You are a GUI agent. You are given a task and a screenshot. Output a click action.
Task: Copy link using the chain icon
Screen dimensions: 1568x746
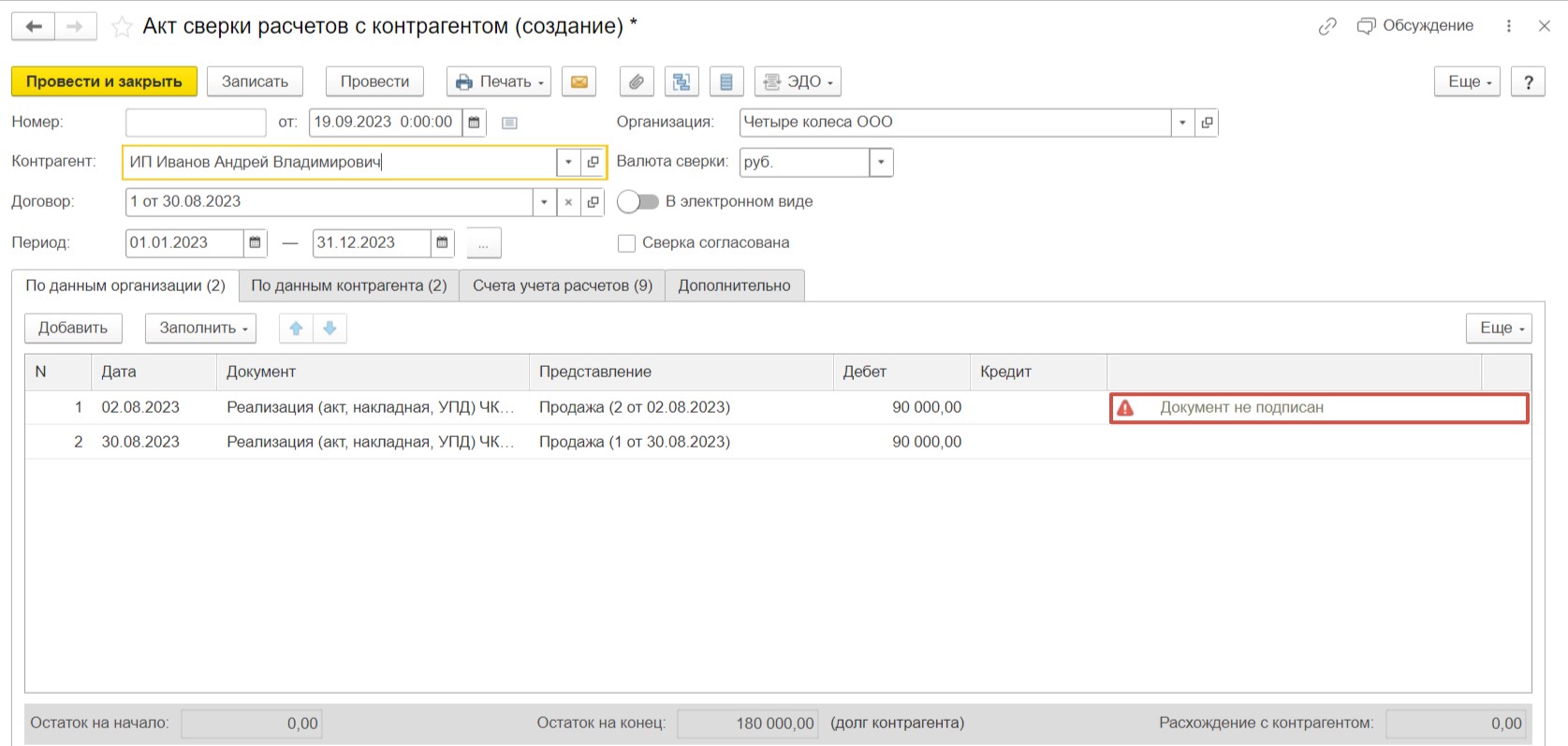[1326, 26]
